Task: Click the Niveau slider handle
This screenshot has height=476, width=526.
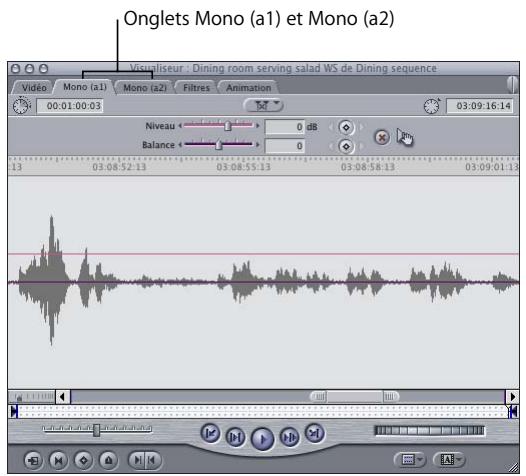Action: click(228, 126)
